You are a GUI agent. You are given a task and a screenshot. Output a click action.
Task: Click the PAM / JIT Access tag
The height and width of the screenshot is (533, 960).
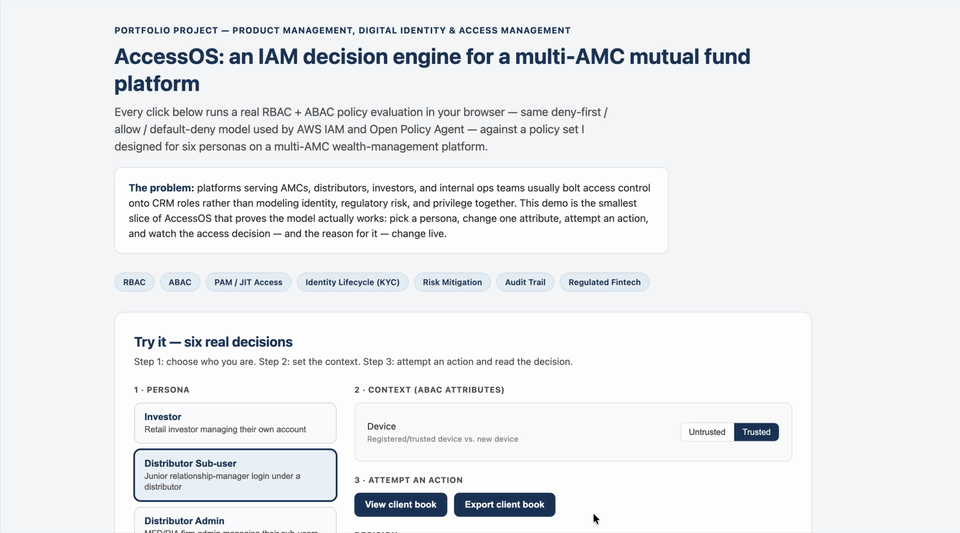(x=248, y=282)
